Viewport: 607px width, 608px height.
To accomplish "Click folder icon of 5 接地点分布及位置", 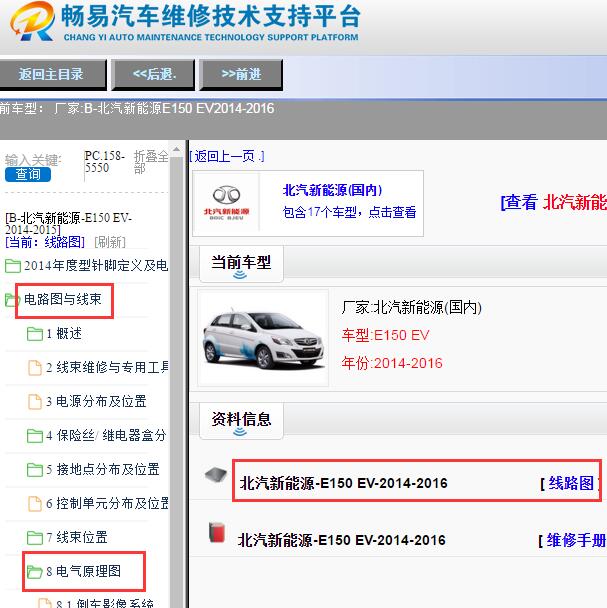I will coord(35,470).
